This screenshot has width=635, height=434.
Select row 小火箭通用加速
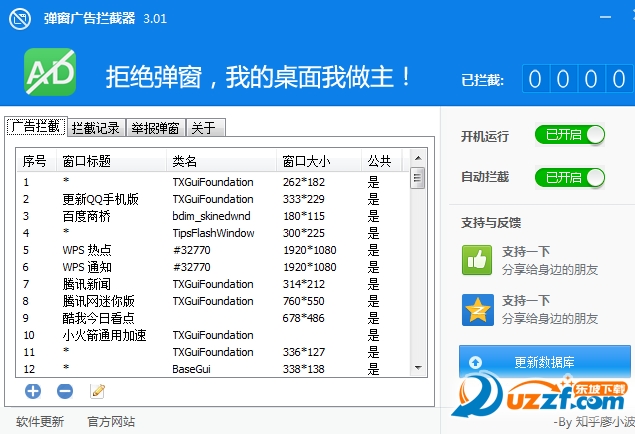(x=213, y=335)
